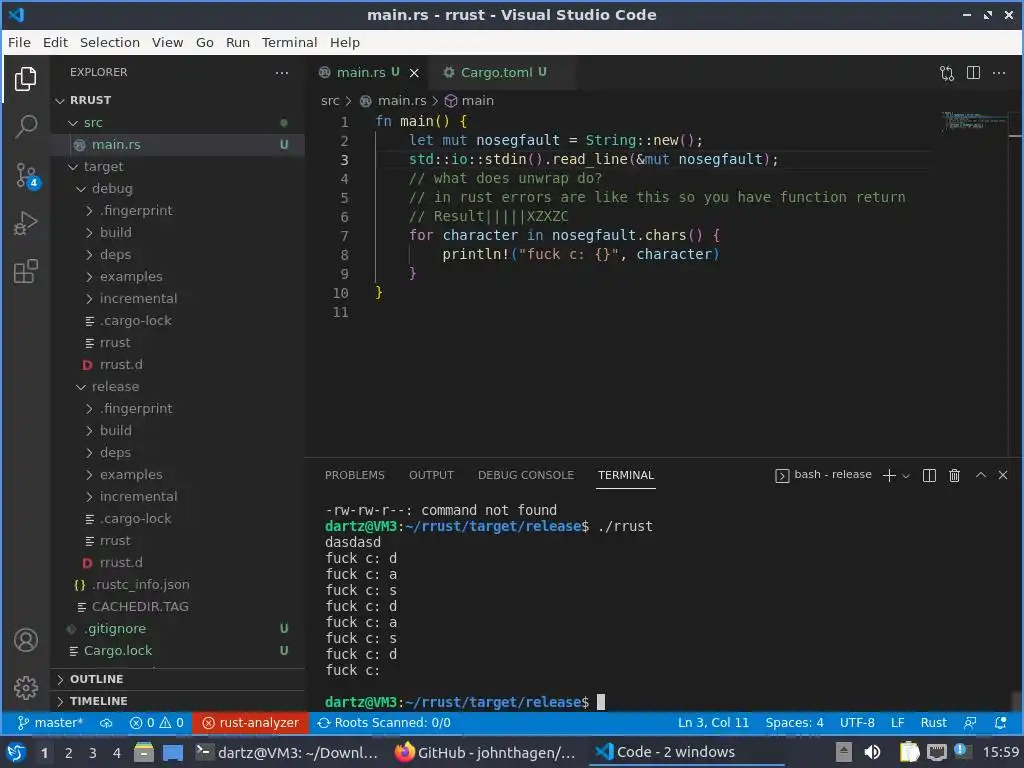
Task: Open rrust.d file under debug
Action: coord(178,364)
